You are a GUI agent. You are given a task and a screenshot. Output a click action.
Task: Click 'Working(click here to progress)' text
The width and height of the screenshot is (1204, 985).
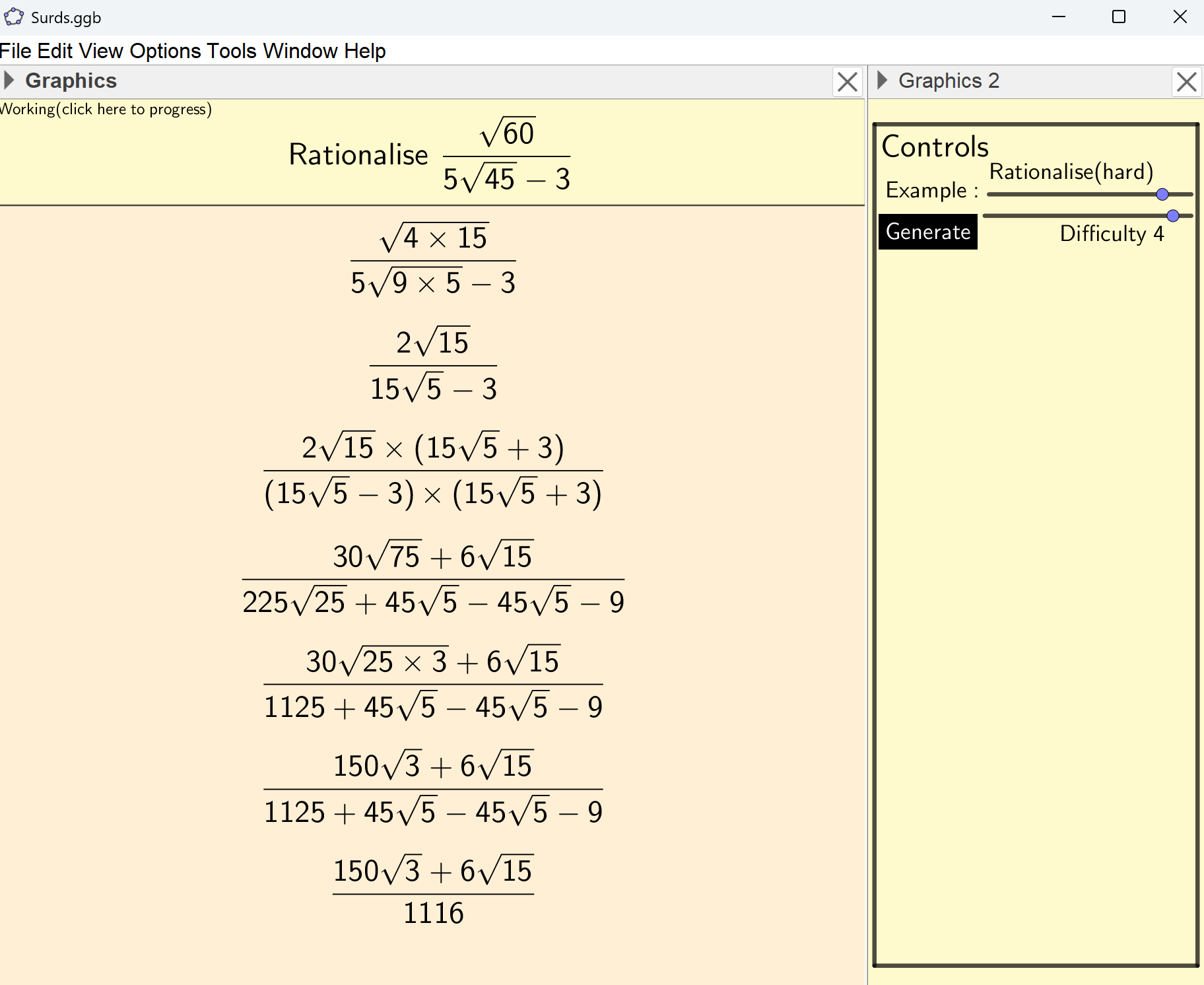point(106,109)
